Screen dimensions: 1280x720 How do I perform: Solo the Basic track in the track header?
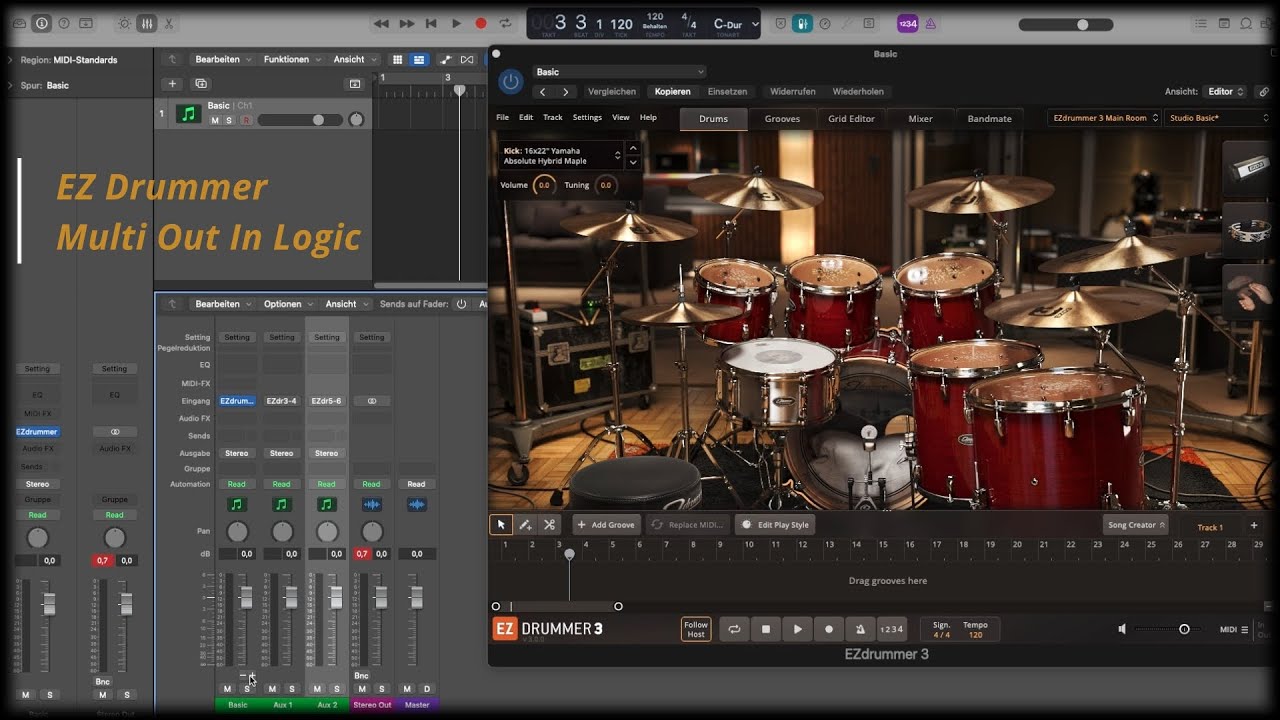(229, 120)
